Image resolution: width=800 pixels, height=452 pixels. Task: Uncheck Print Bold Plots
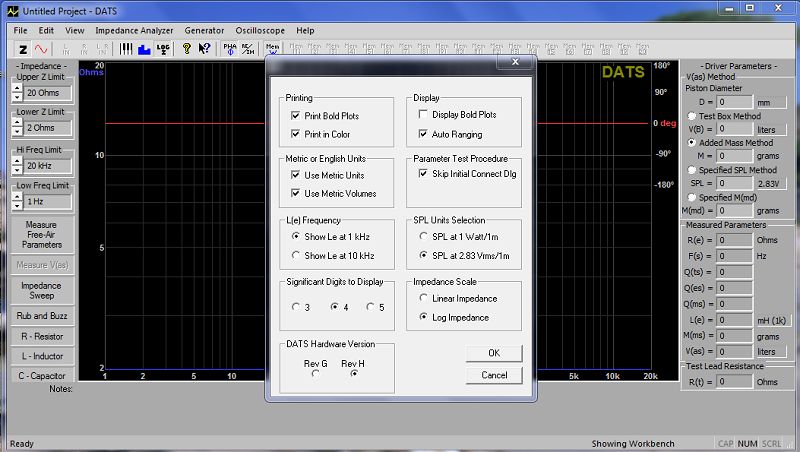(x=295, y=115)
